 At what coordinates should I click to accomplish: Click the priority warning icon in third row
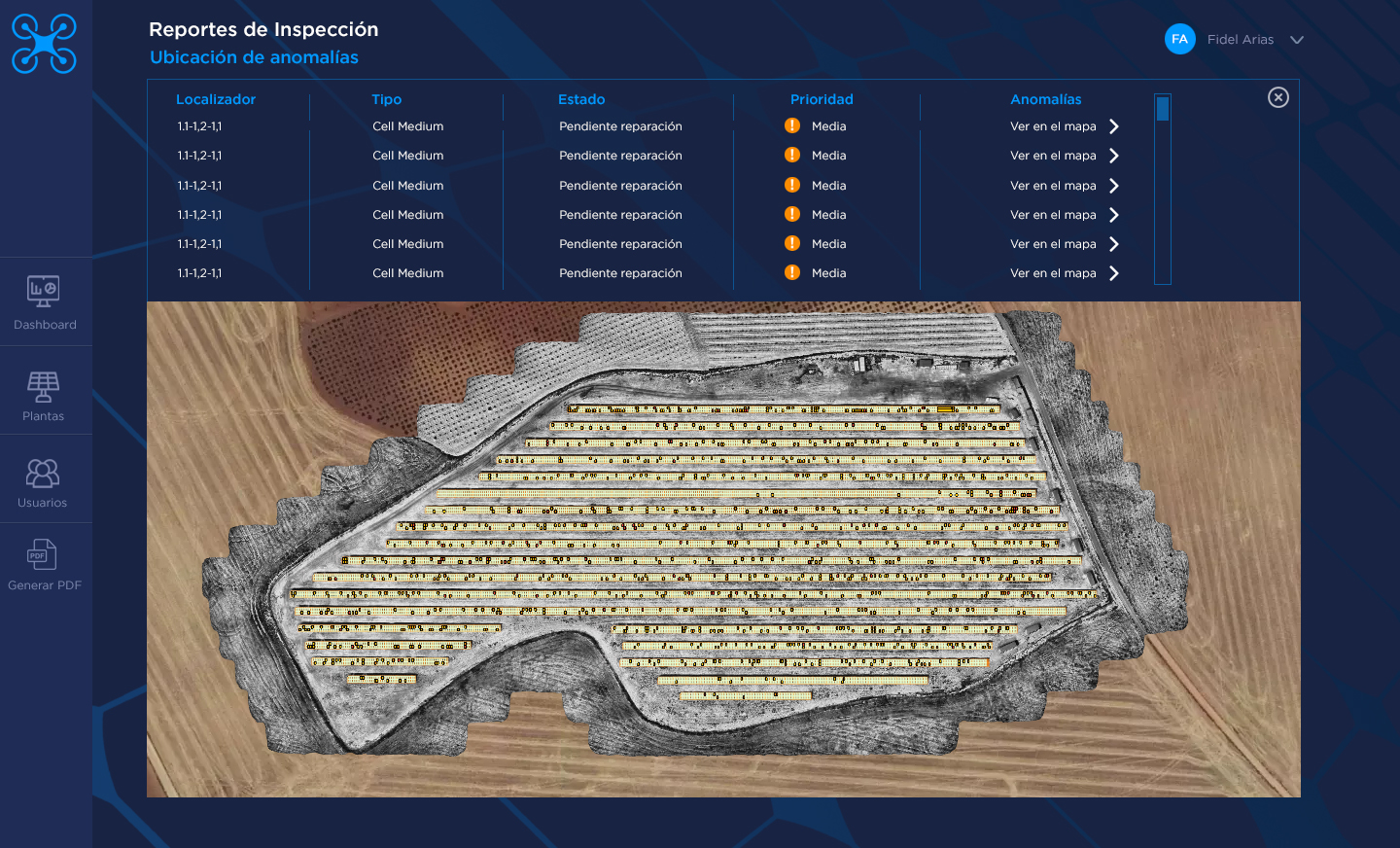(792, 185)
